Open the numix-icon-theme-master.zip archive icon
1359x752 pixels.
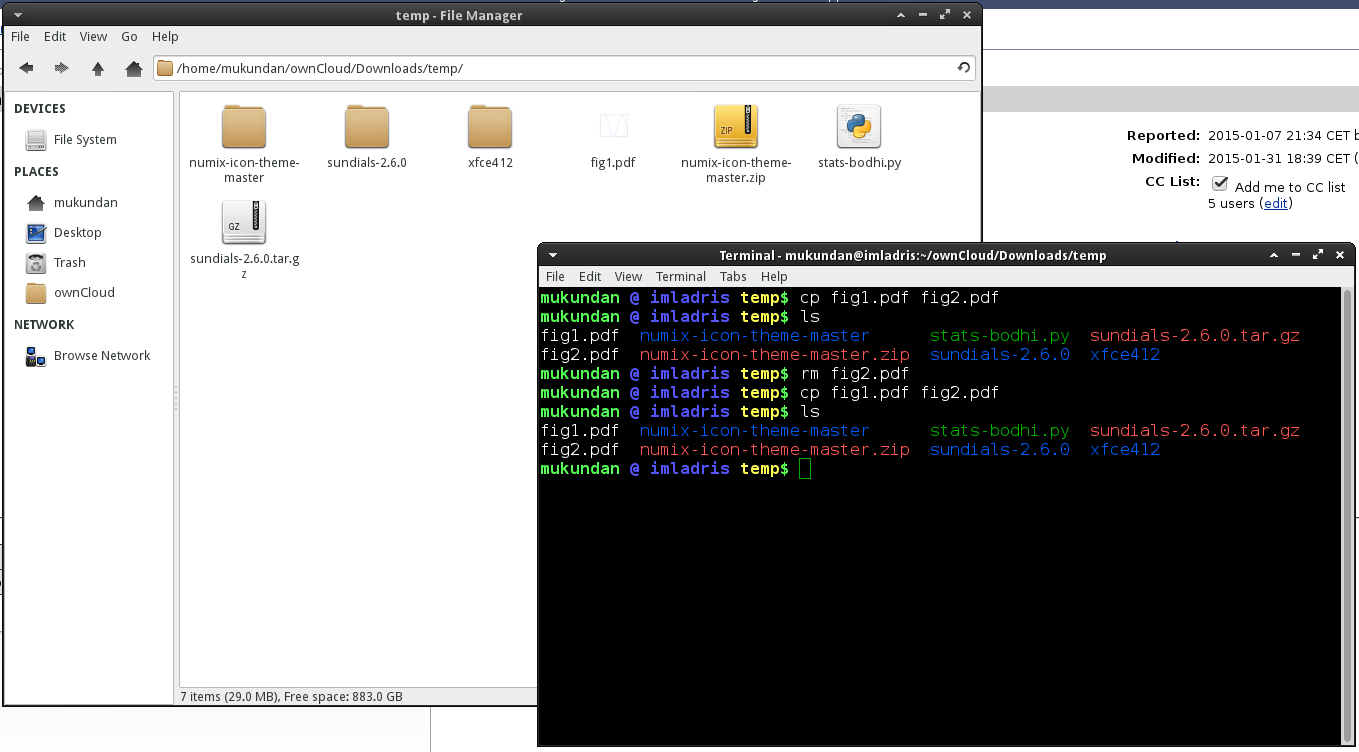pos(735,127)
